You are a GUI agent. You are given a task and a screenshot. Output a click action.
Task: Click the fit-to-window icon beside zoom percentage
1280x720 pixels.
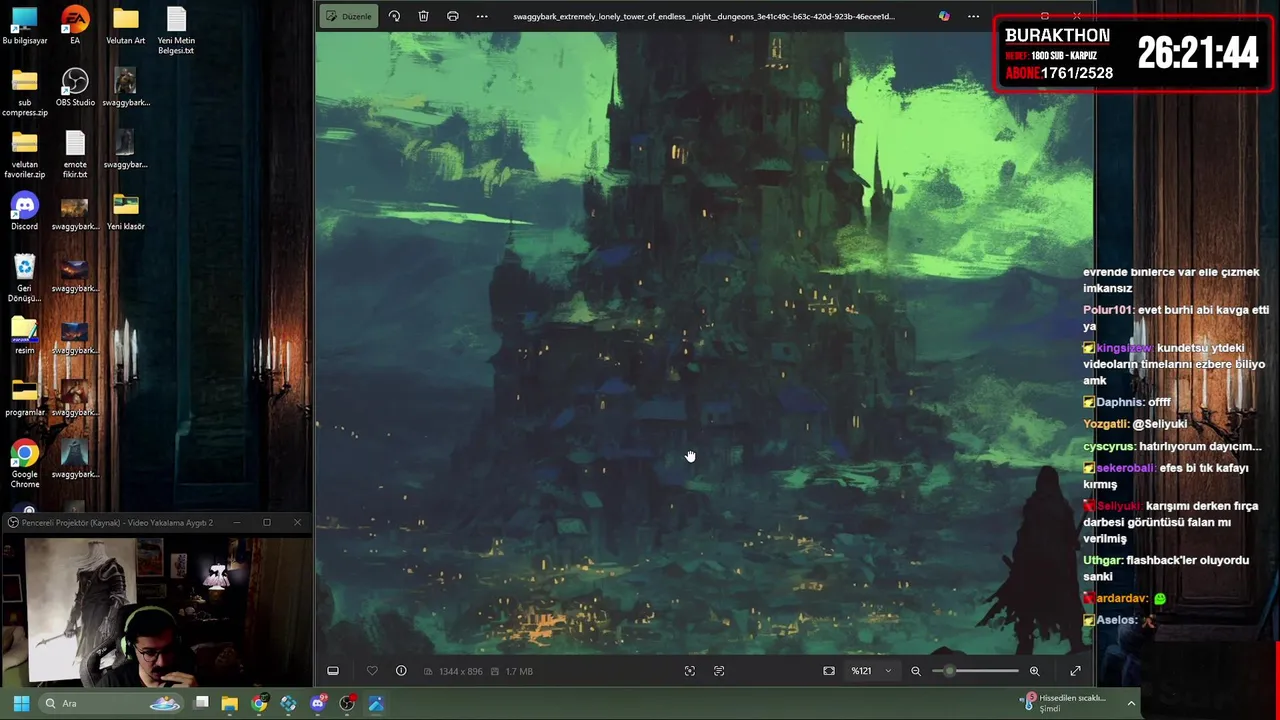click(x=829, y=671)
